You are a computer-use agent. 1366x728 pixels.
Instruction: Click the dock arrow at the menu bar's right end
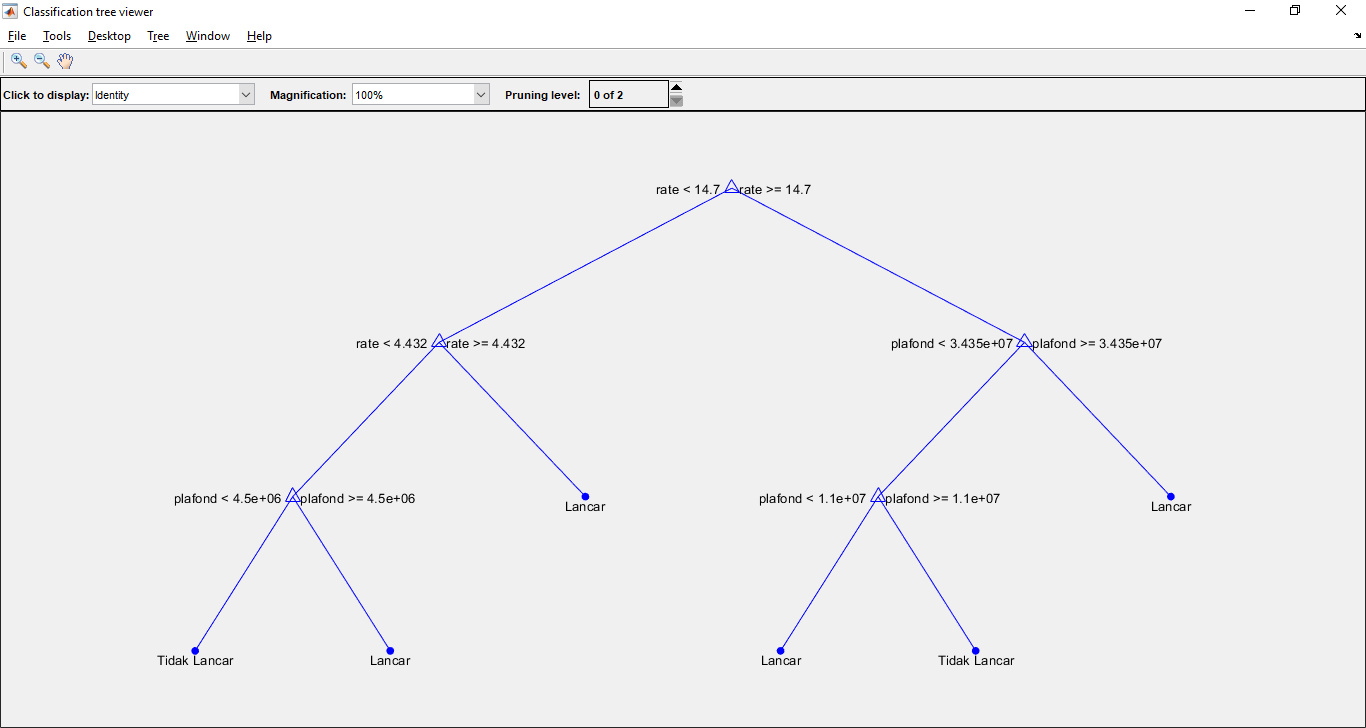tap(1357, 36)
